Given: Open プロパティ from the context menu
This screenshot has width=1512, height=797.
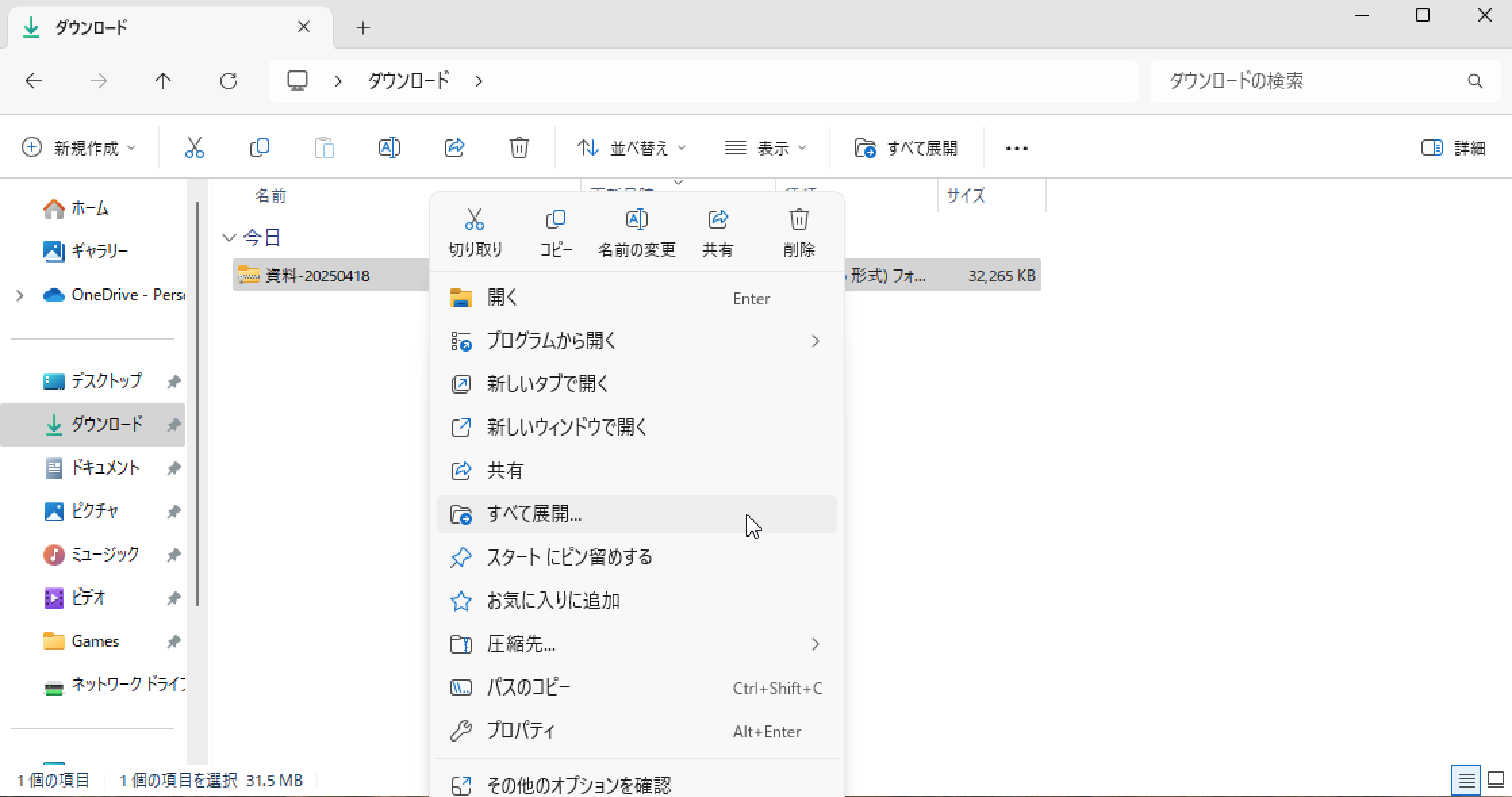Looking at the screenshot, I should [x=637, y=731].
